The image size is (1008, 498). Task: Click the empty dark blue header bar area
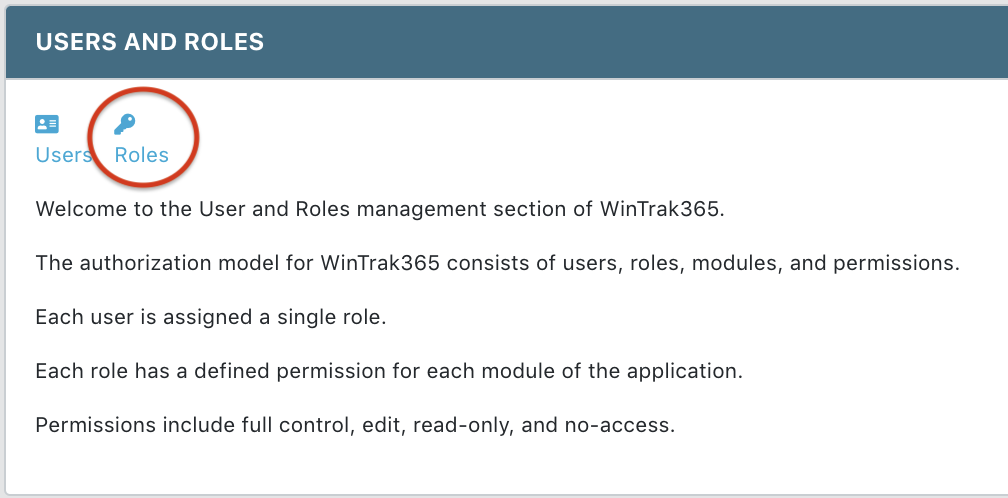(650, 42)
